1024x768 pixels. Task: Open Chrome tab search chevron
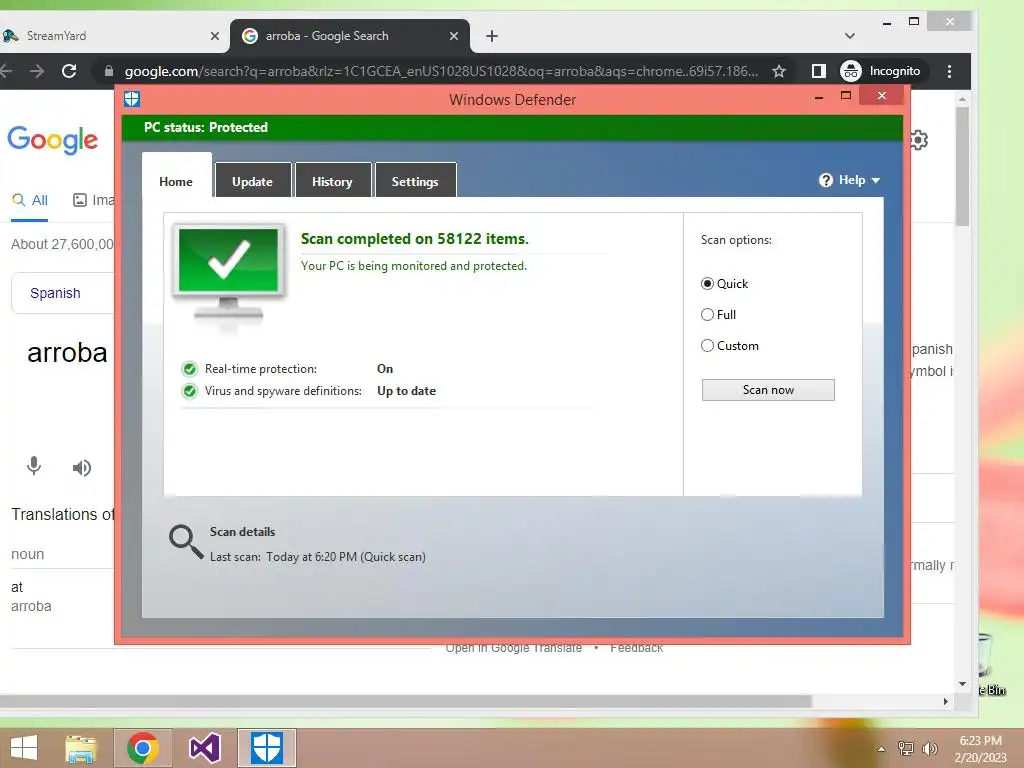pos(850,36)
